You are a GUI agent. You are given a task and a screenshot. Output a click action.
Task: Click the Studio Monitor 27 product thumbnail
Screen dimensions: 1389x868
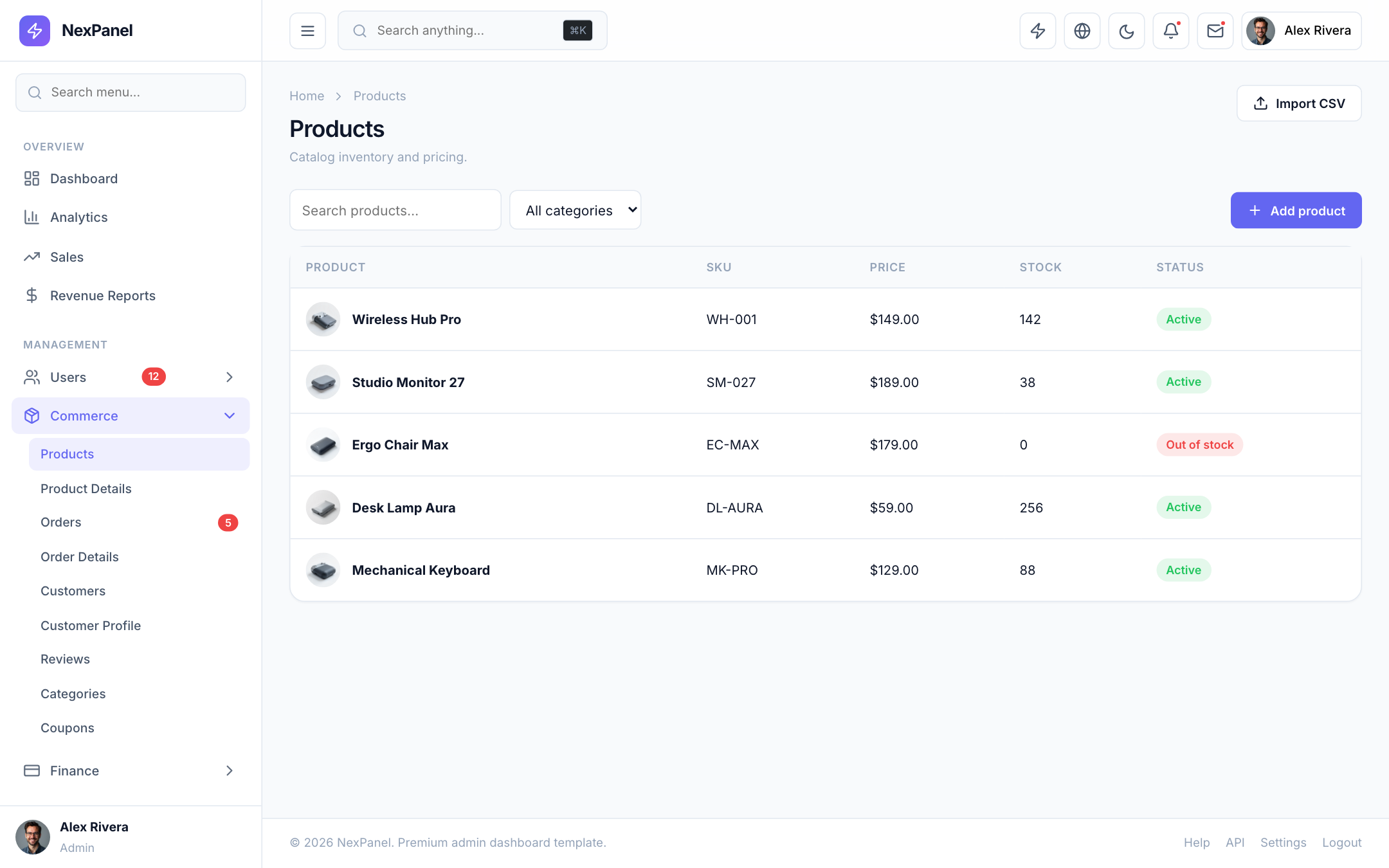pyautogui.click(x=323, y=382)
